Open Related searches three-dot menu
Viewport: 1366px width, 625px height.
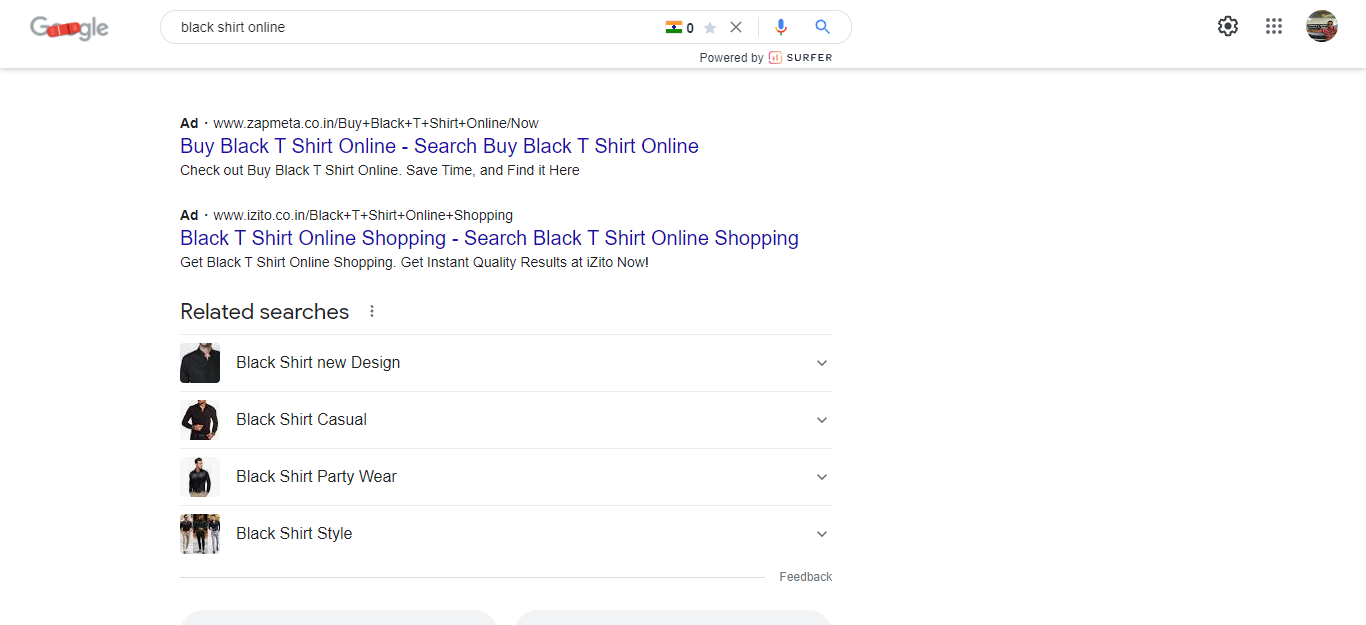(372, 311)
